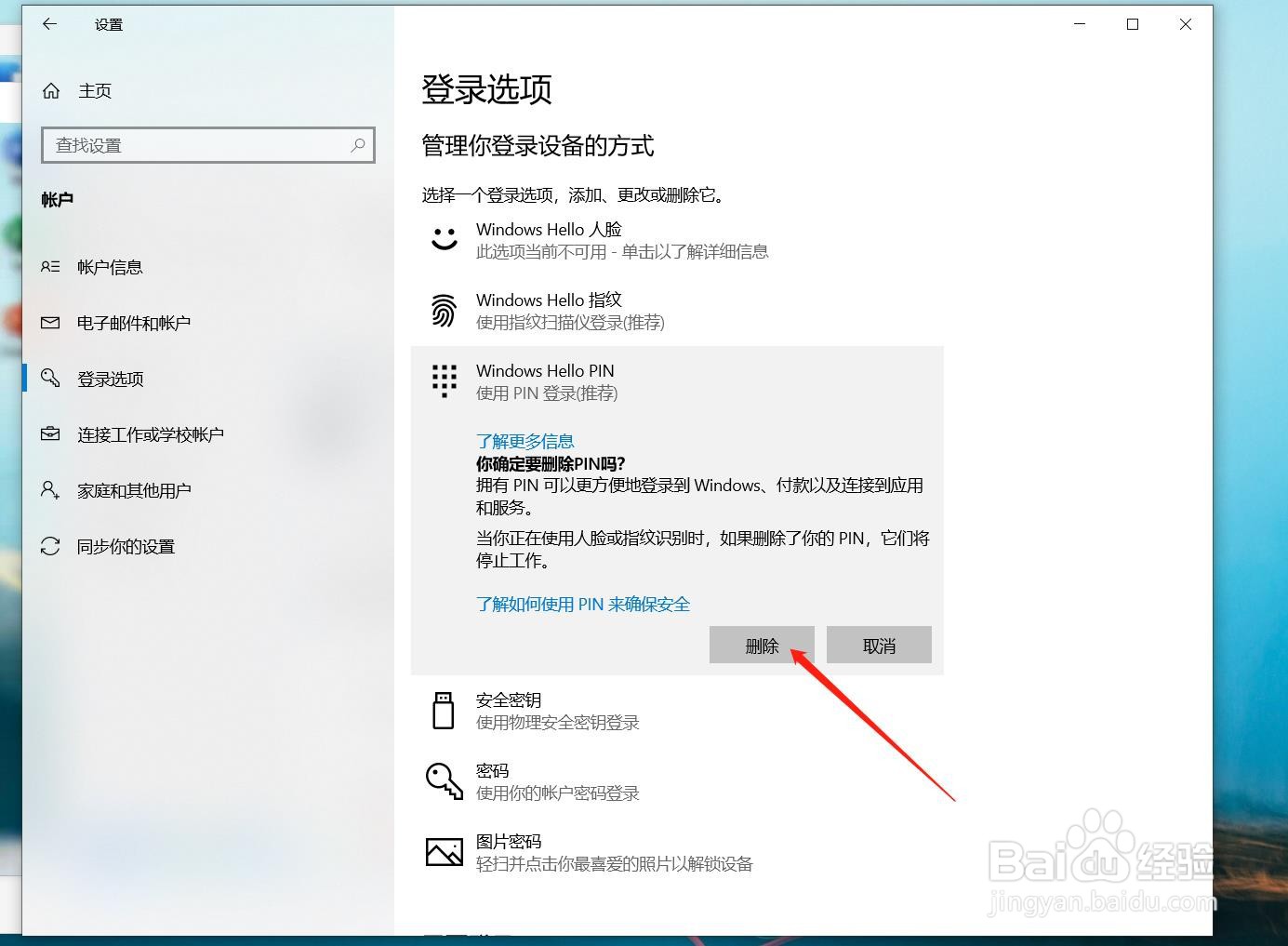Screen dimensions: 1288x946
Task: Click the 删除 button to remove PIN
Action: (762, 645)
